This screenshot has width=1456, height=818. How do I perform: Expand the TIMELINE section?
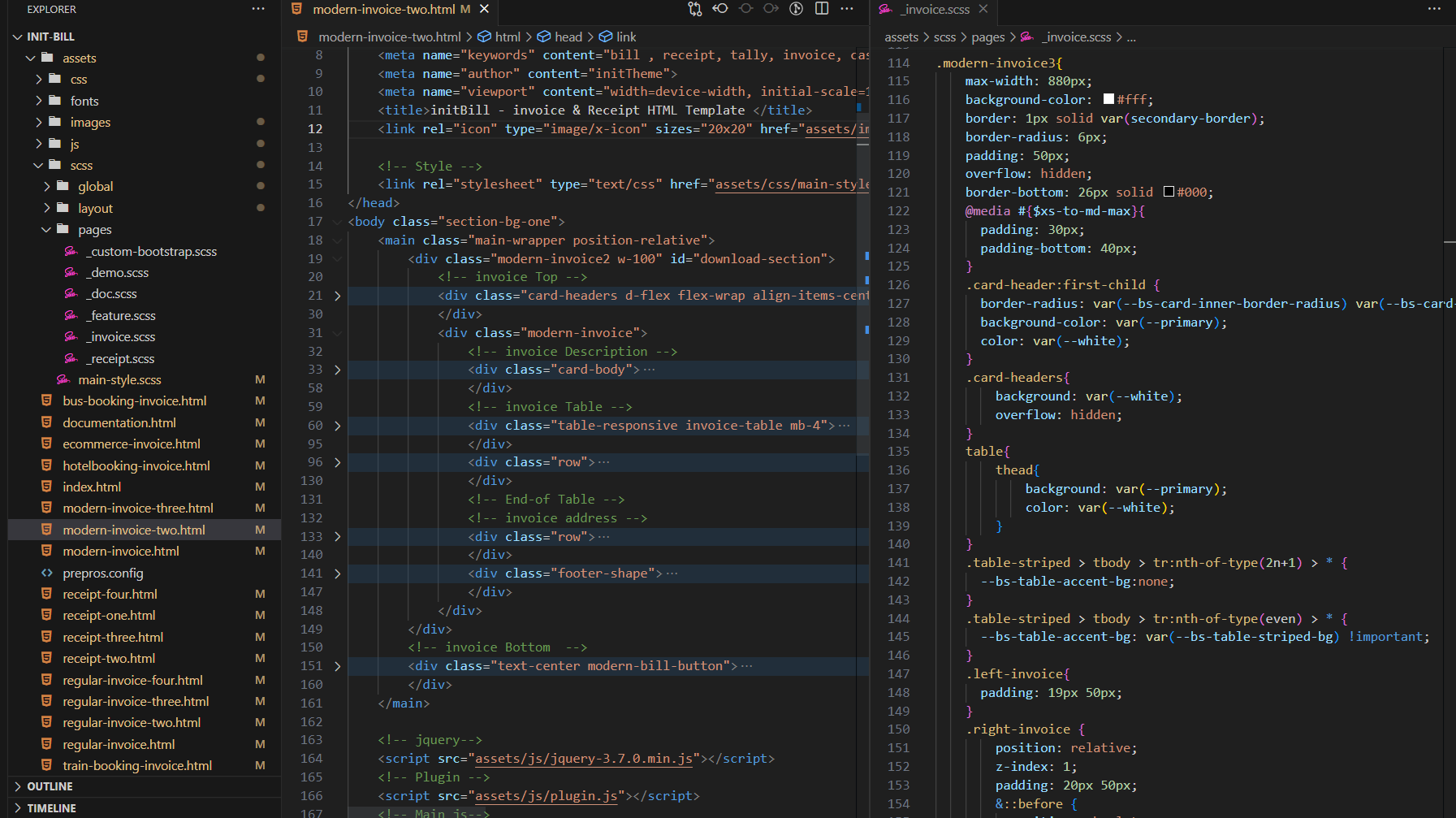coord(18,808)
